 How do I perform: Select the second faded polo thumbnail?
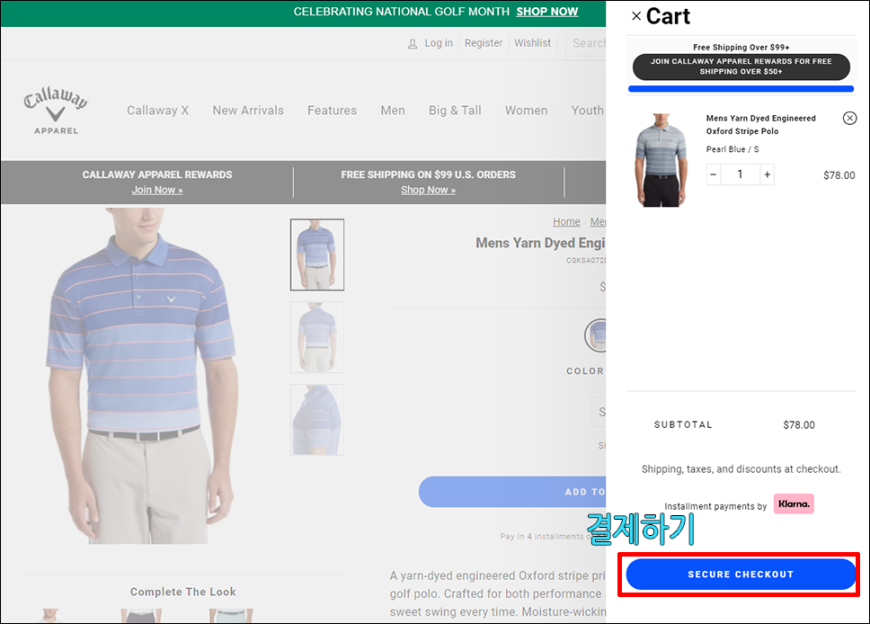coord(317,337)
